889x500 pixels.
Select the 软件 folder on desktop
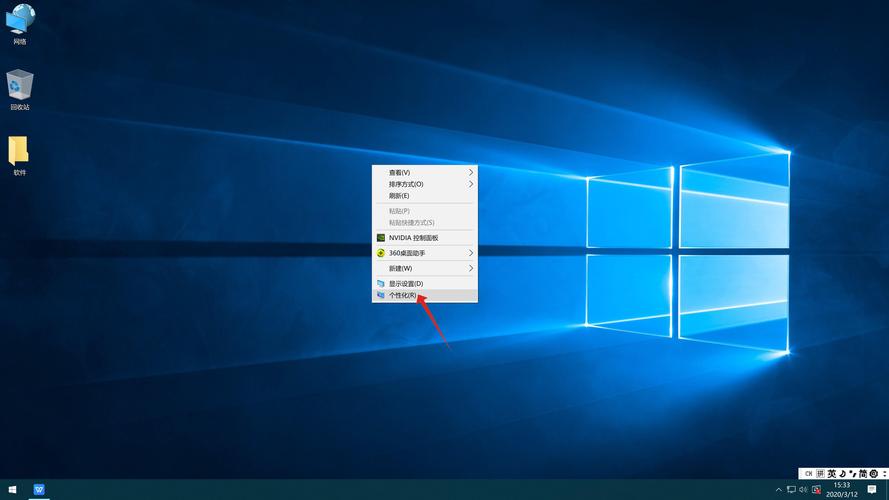(19, 154)
